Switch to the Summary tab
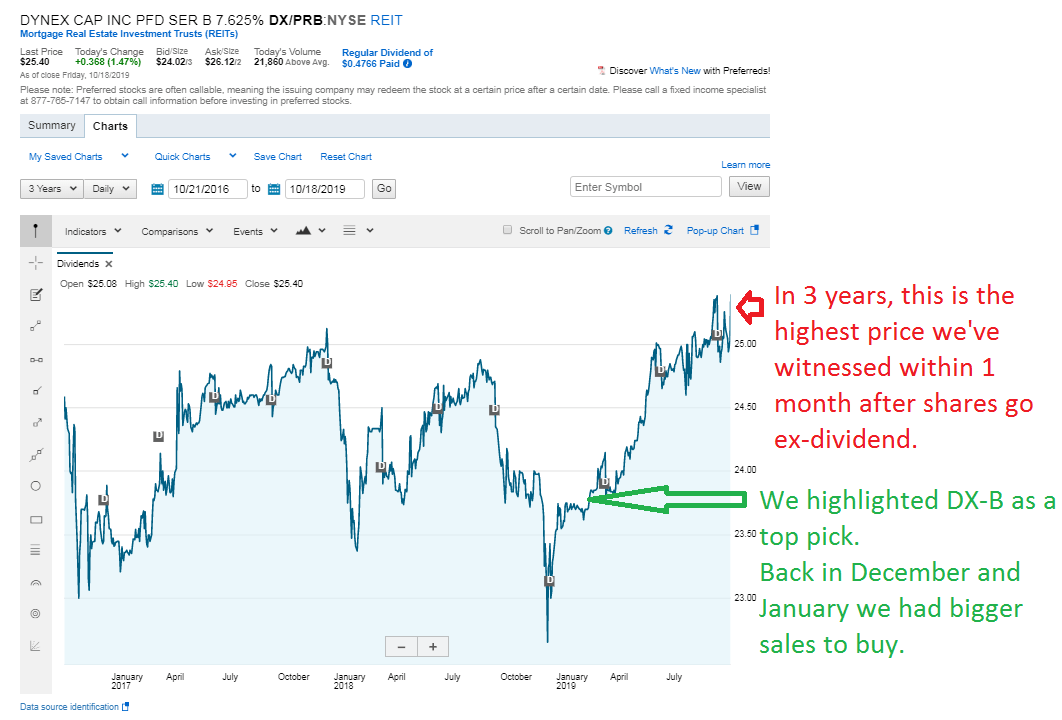The width and height of the screenshot is (1062, 720). [52, 126]
